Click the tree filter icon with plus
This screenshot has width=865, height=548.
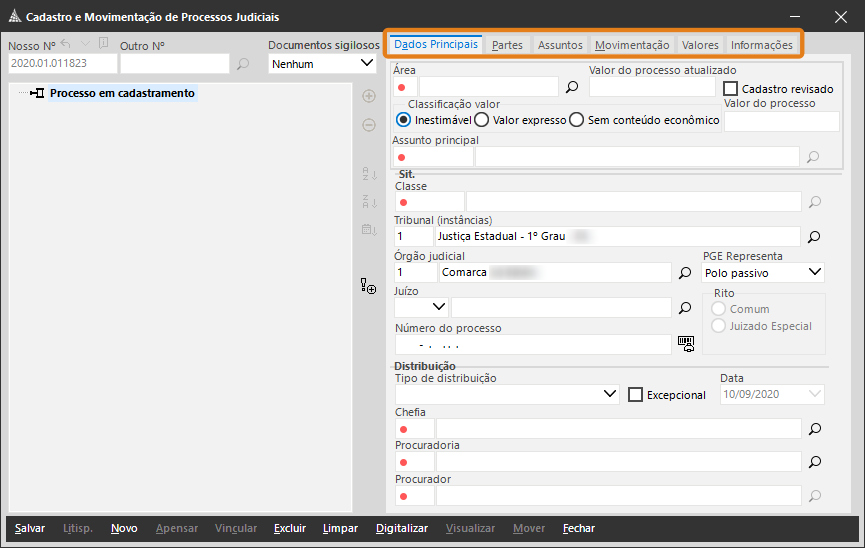click(x=368, y=287)
